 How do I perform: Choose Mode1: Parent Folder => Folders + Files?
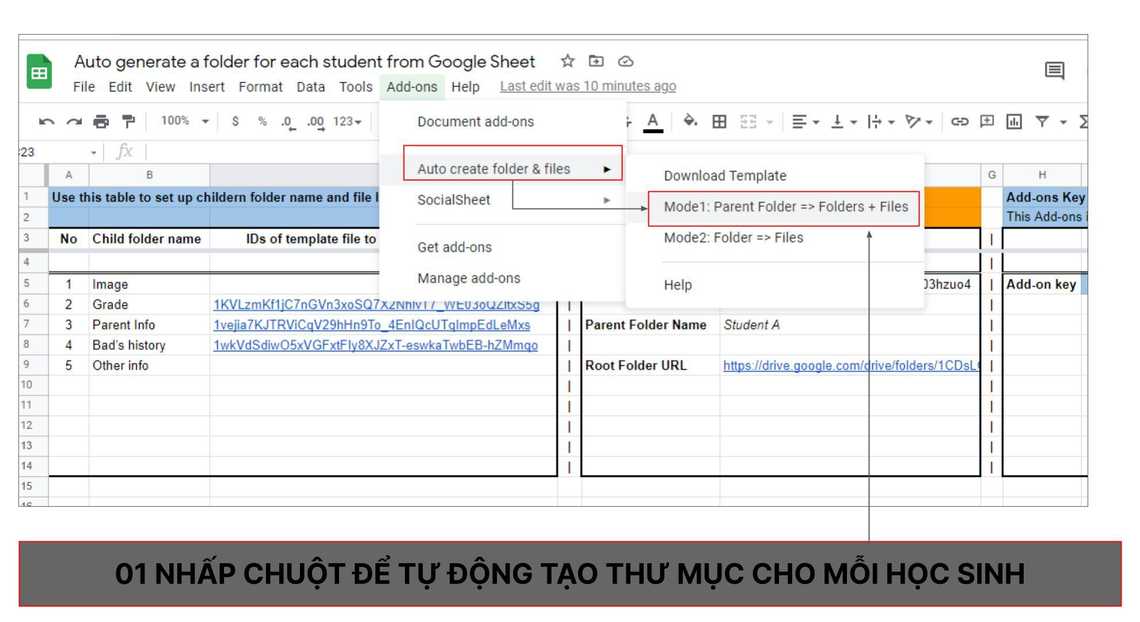785,207
